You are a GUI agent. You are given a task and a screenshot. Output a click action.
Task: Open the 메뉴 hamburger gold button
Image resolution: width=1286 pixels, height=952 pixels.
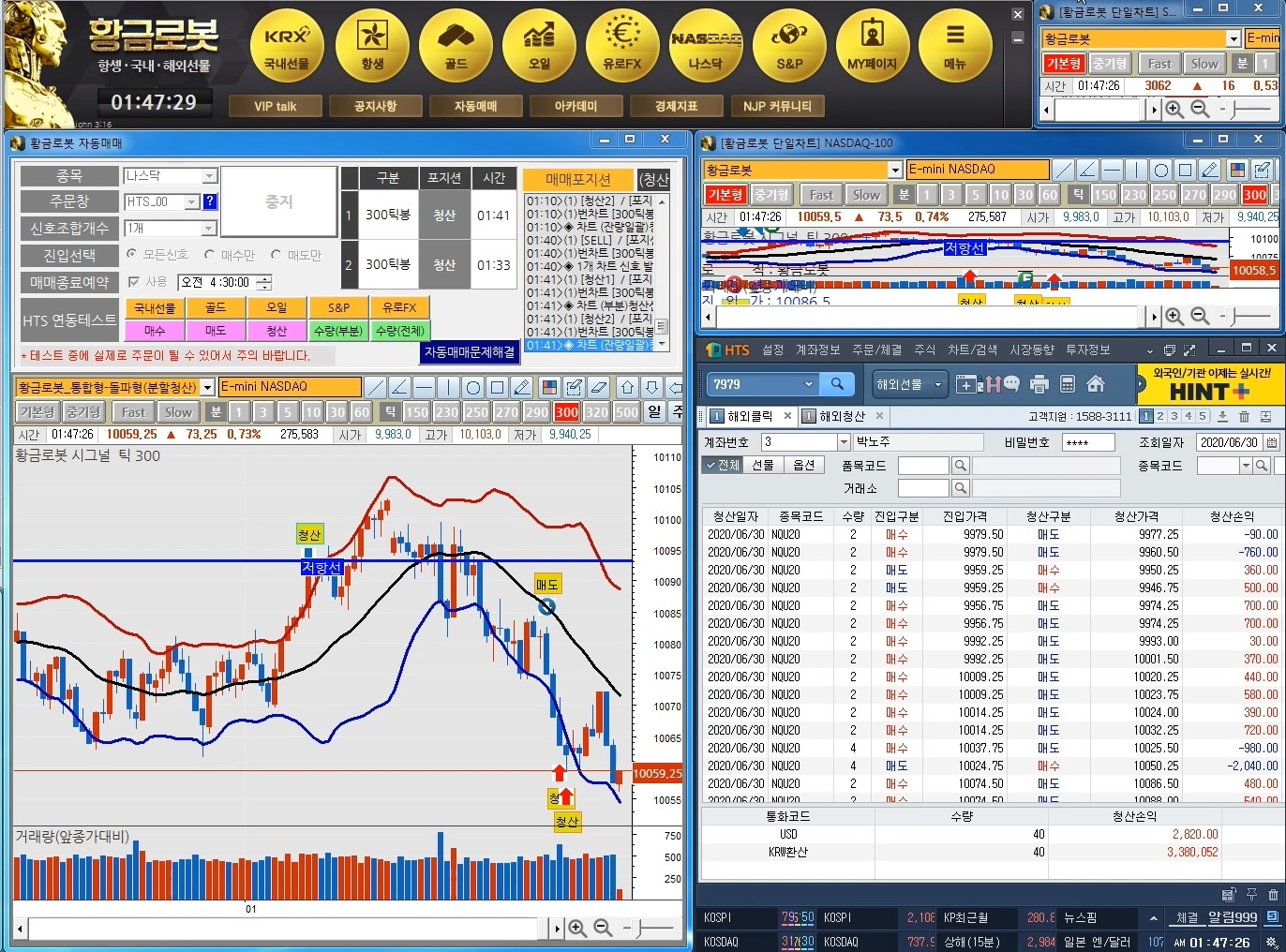955,48
